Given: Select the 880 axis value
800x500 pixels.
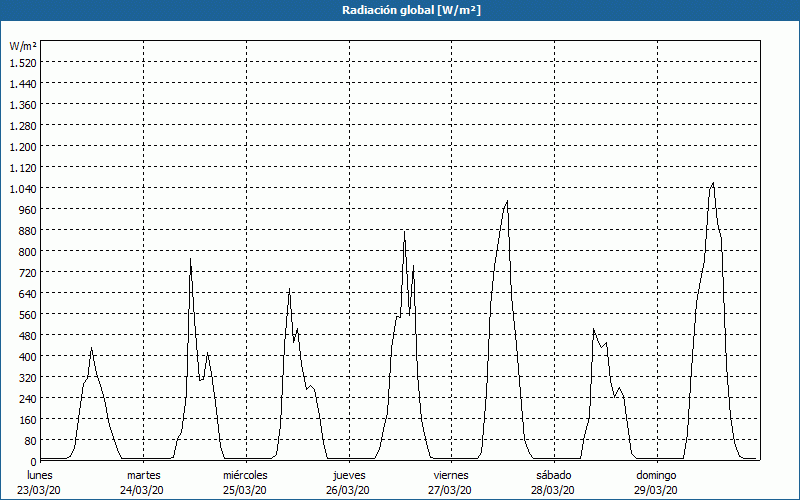Looking at the screenshot, I should 28,231.
